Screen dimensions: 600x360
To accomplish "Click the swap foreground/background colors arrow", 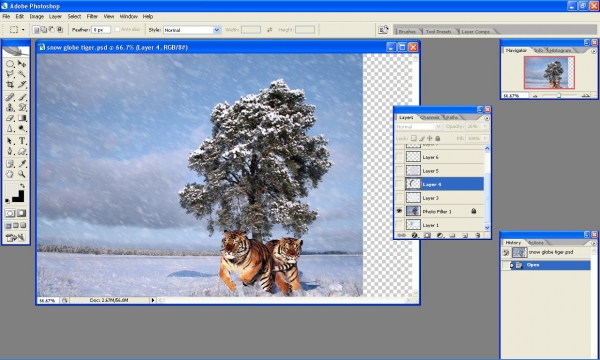I will (23, 186).
